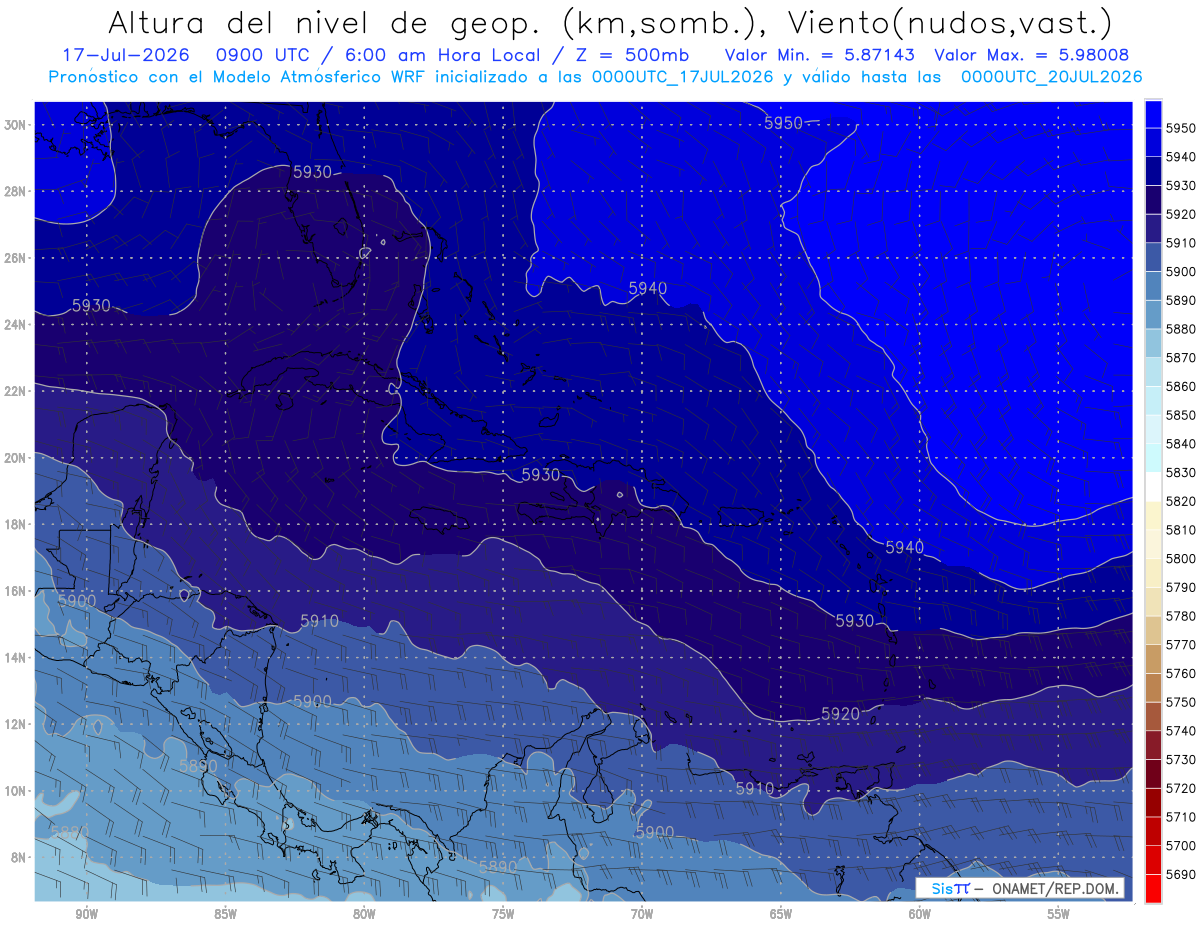Click the legend value '5950' on the colorbar
The image size is (1200, 927).
pos(1180,129)
